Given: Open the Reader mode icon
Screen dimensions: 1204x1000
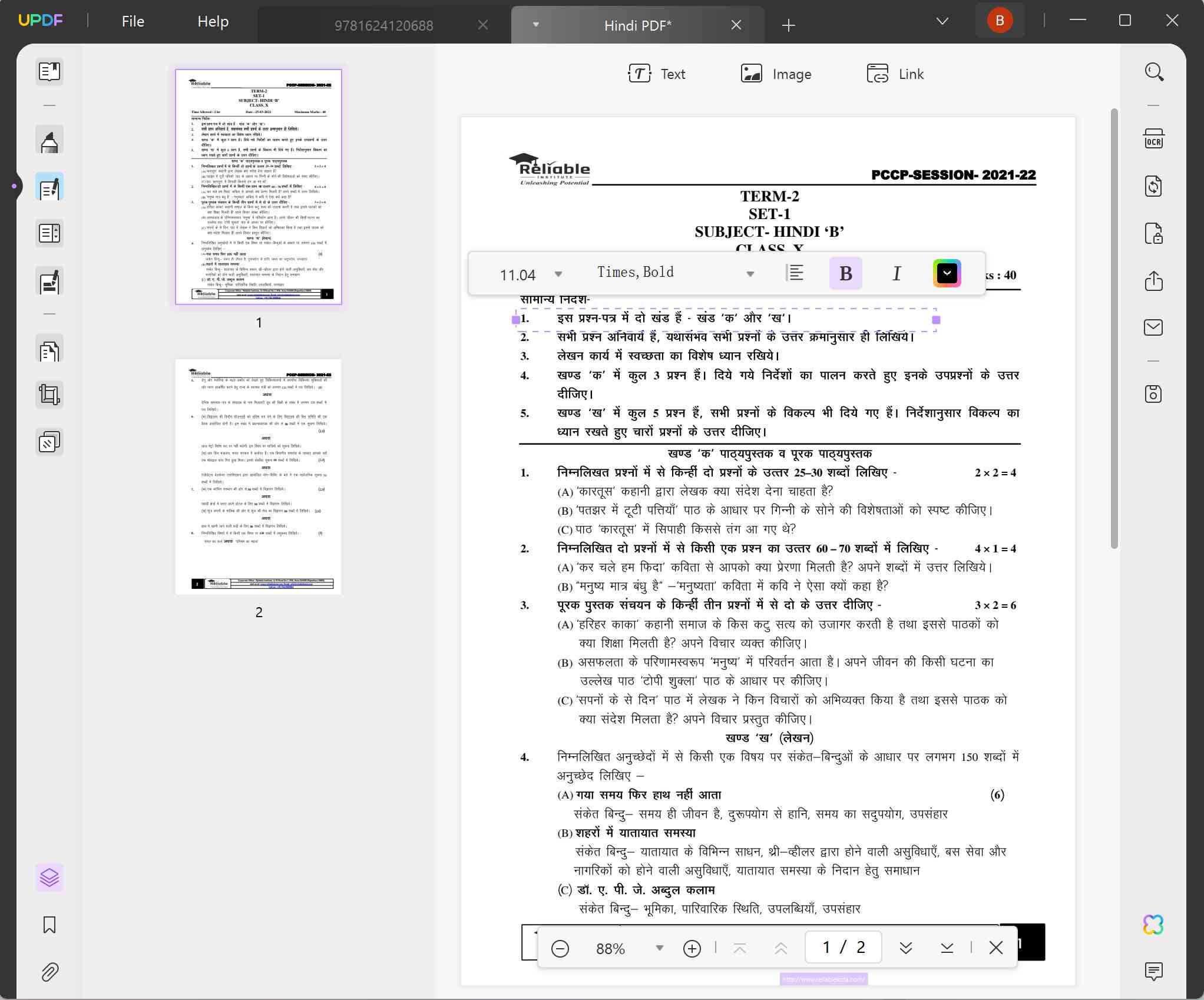Looking at the screenshot, I should (x=49, y=72).
